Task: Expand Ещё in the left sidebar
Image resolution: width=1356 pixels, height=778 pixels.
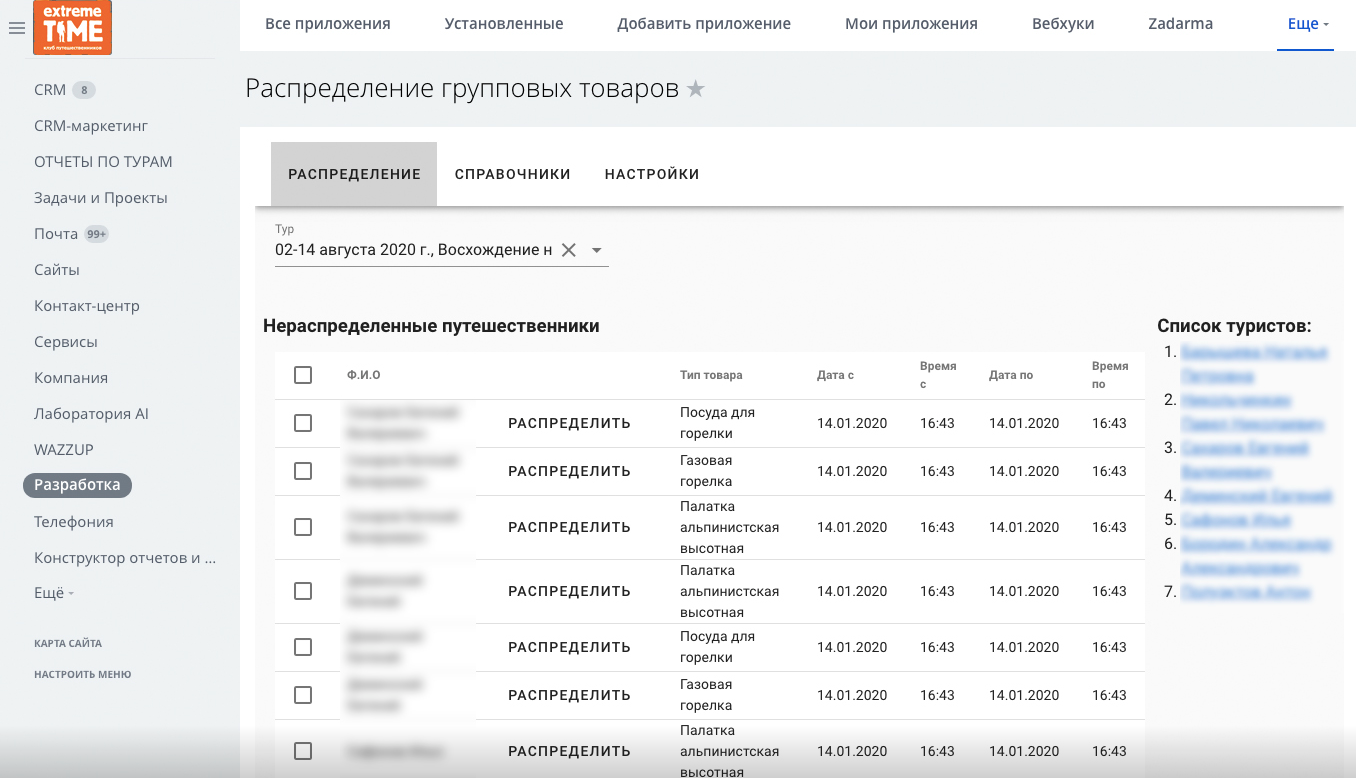Action: pyautogui.click(x=54, y=593)
